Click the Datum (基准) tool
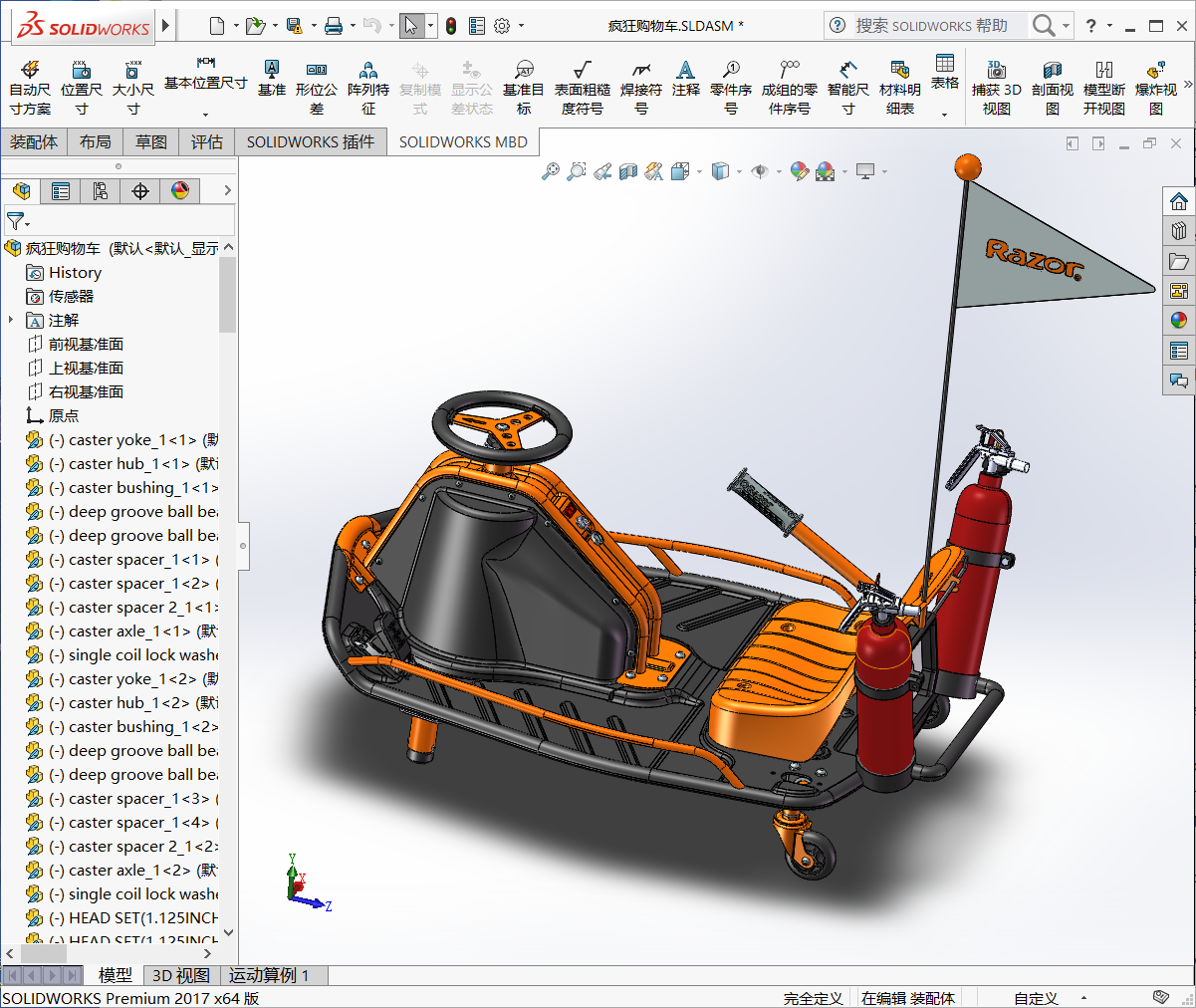Screen dimensions: 1196x1008 271,78
